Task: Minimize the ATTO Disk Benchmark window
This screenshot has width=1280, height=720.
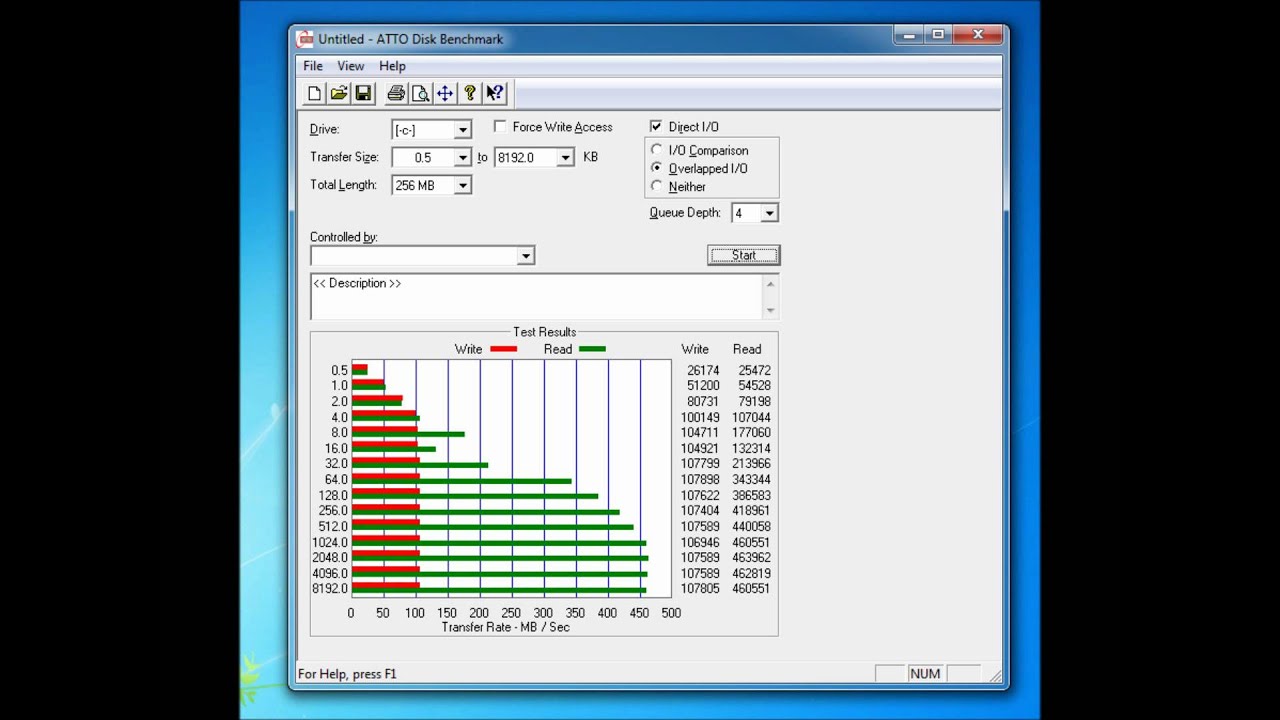Action: [909, 36]
